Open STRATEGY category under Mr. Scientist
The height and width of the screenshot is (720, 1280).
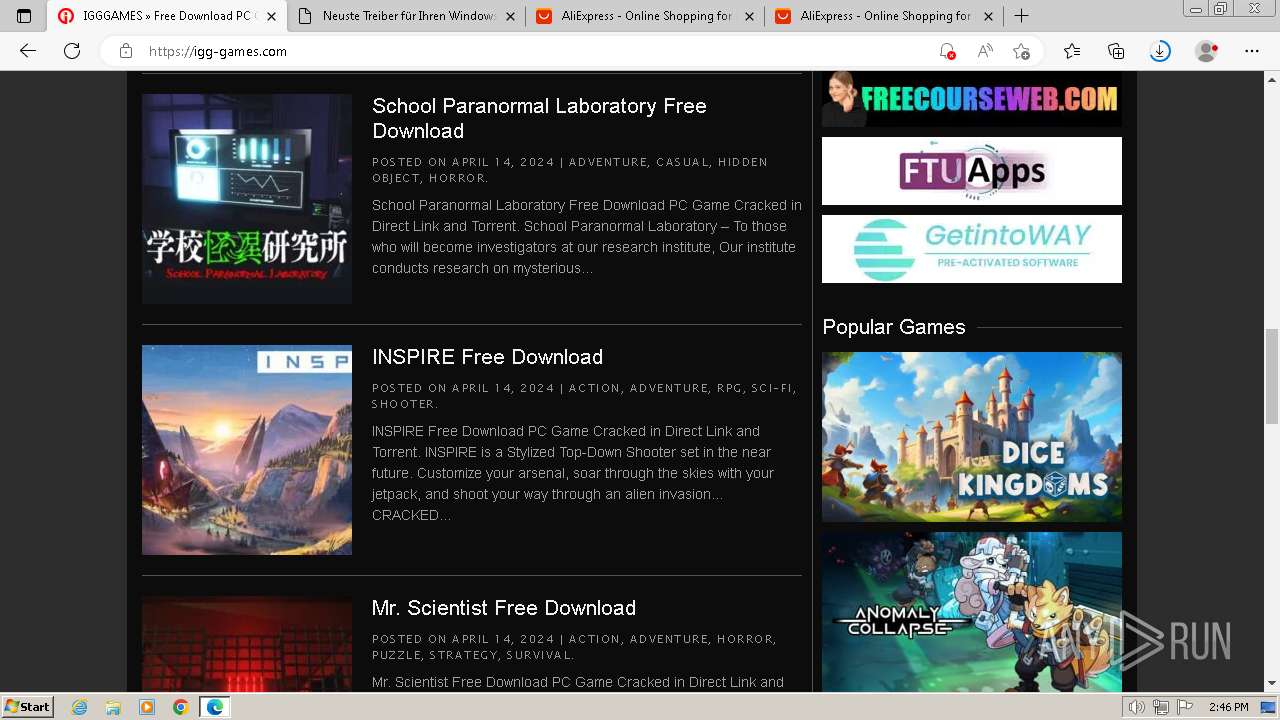click(x=463, y=655)
